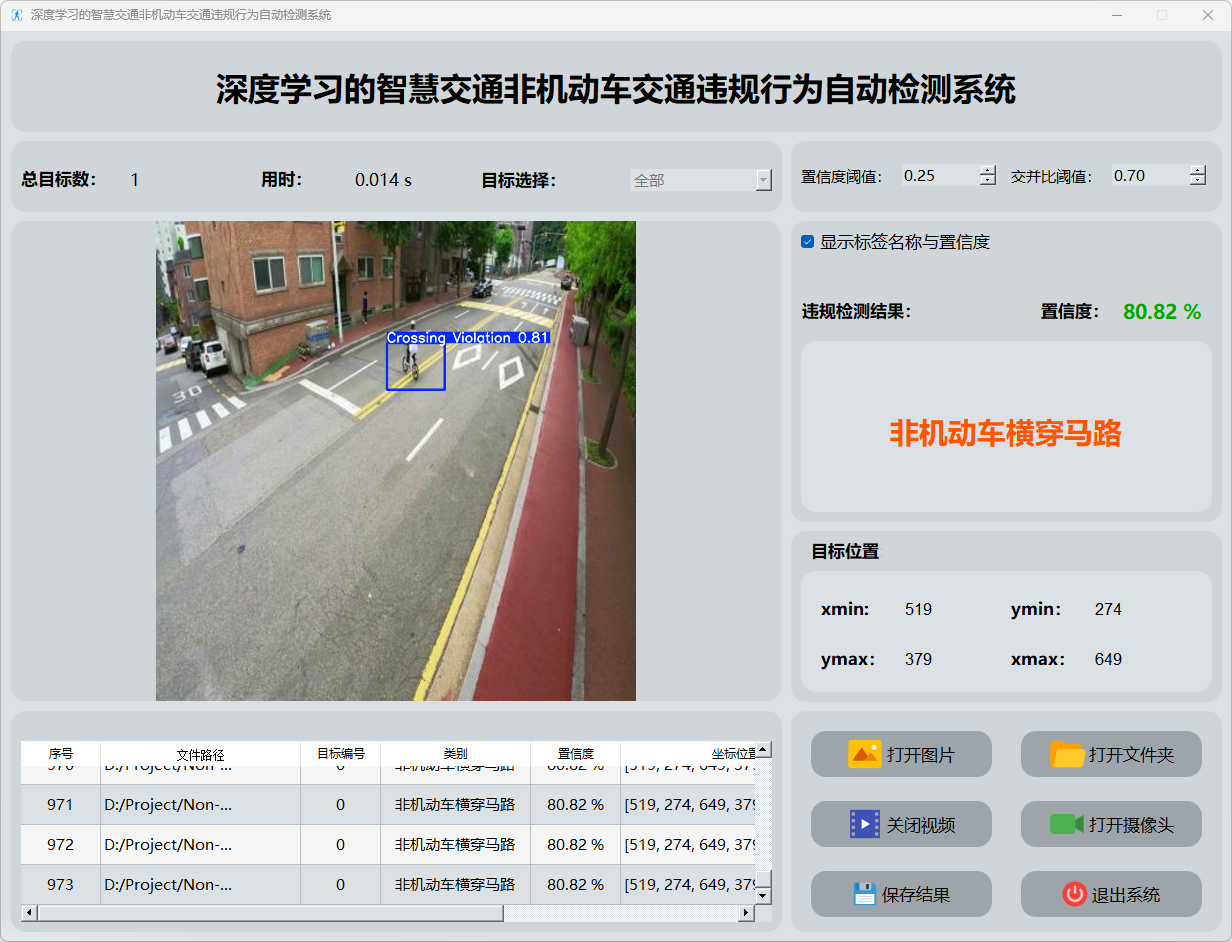Increase the confidence threshold value
Viewport: 1232px width, 942px height.
(x=988, y=170)
